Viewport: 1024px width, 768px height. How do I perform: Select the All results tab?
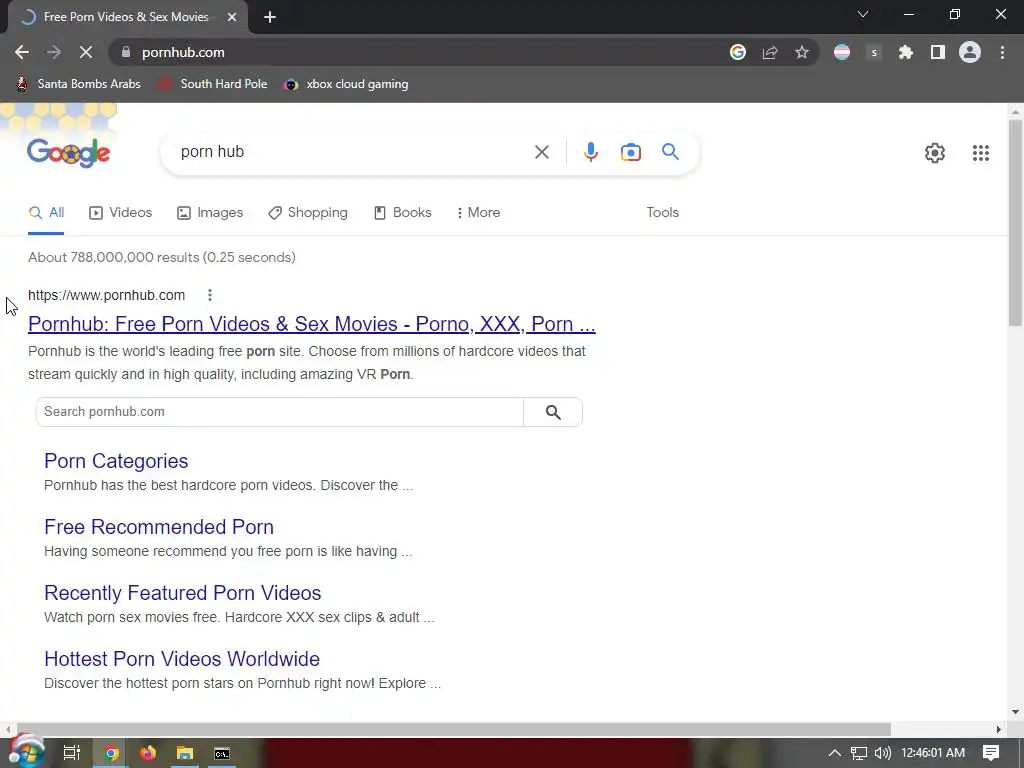point(46,213)
